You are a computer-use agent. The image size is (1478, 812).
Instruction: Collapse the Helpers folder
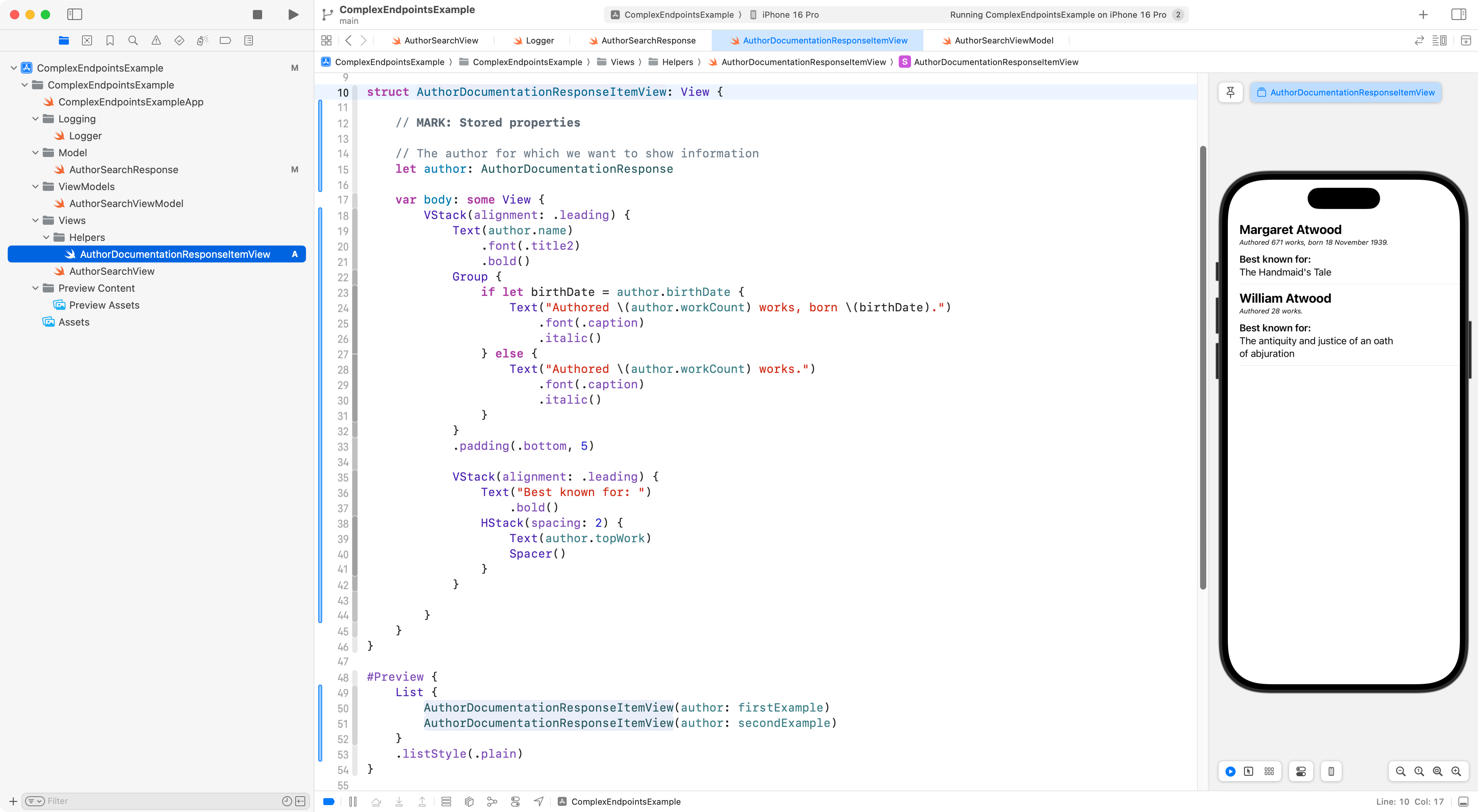[47, 237]
